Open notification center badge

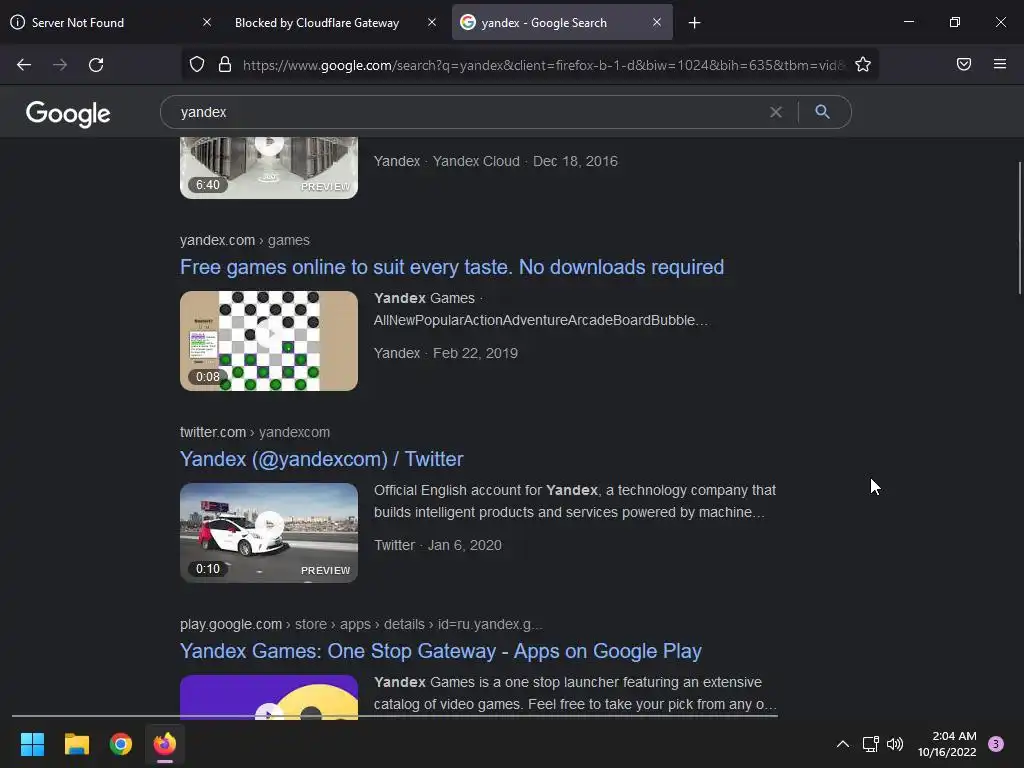996,744
